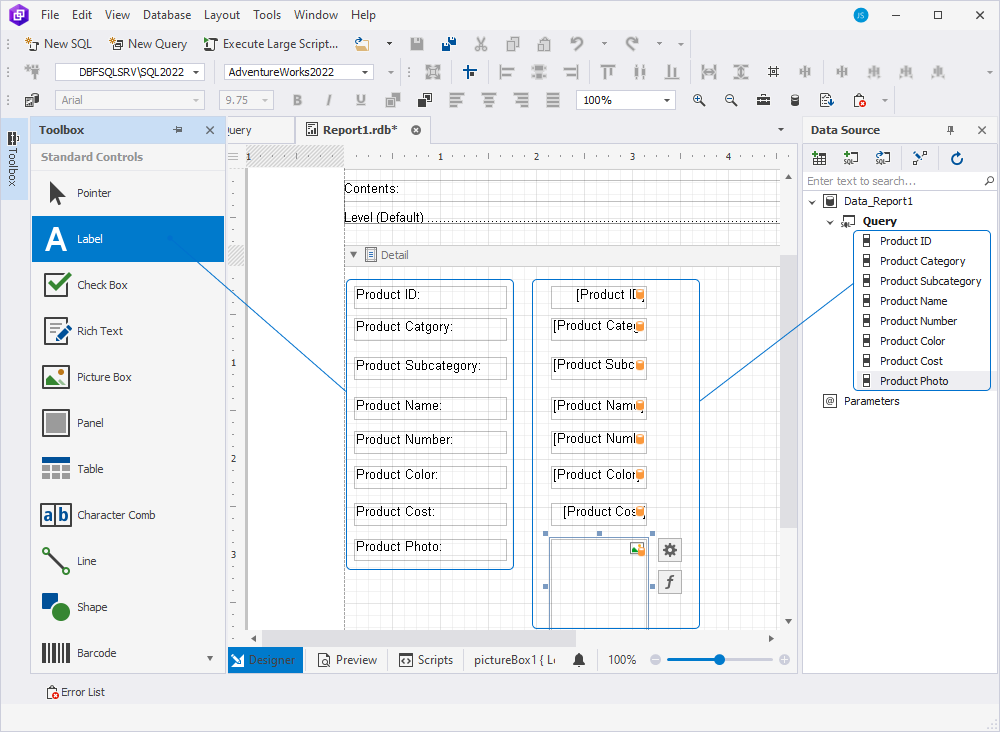Open the File menu
Image resolution: width=1000 pixels, height=732 pixels.
[50, 15]
